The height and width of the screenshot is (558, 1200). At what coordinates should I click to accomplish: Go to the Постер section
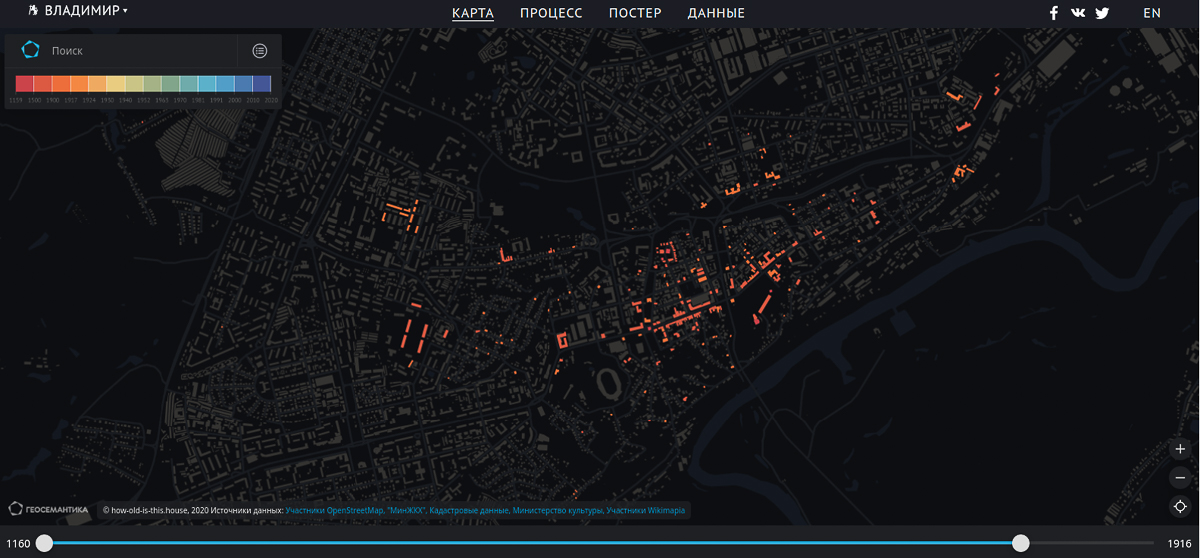tap(635, 13)
